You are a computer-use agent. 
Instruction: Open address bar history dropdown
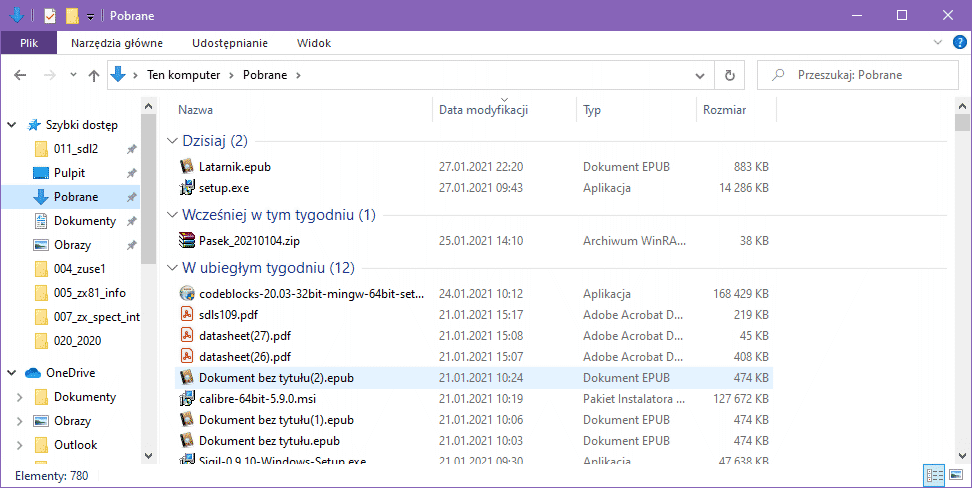[x=702, y=75]
